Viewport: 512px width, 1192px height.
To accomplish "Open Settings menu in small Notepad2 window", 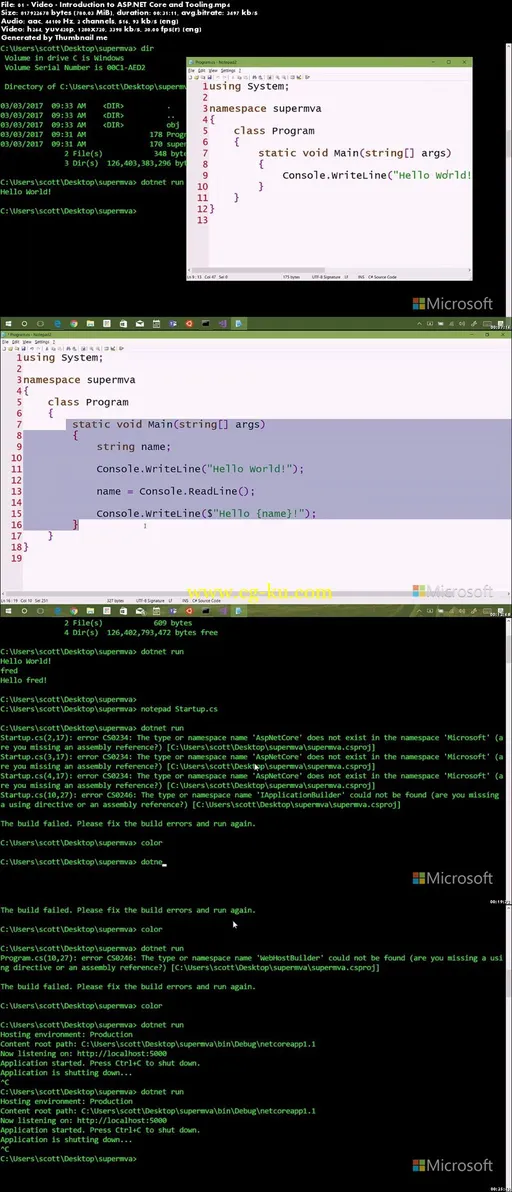I will click(x=228, y=71).
